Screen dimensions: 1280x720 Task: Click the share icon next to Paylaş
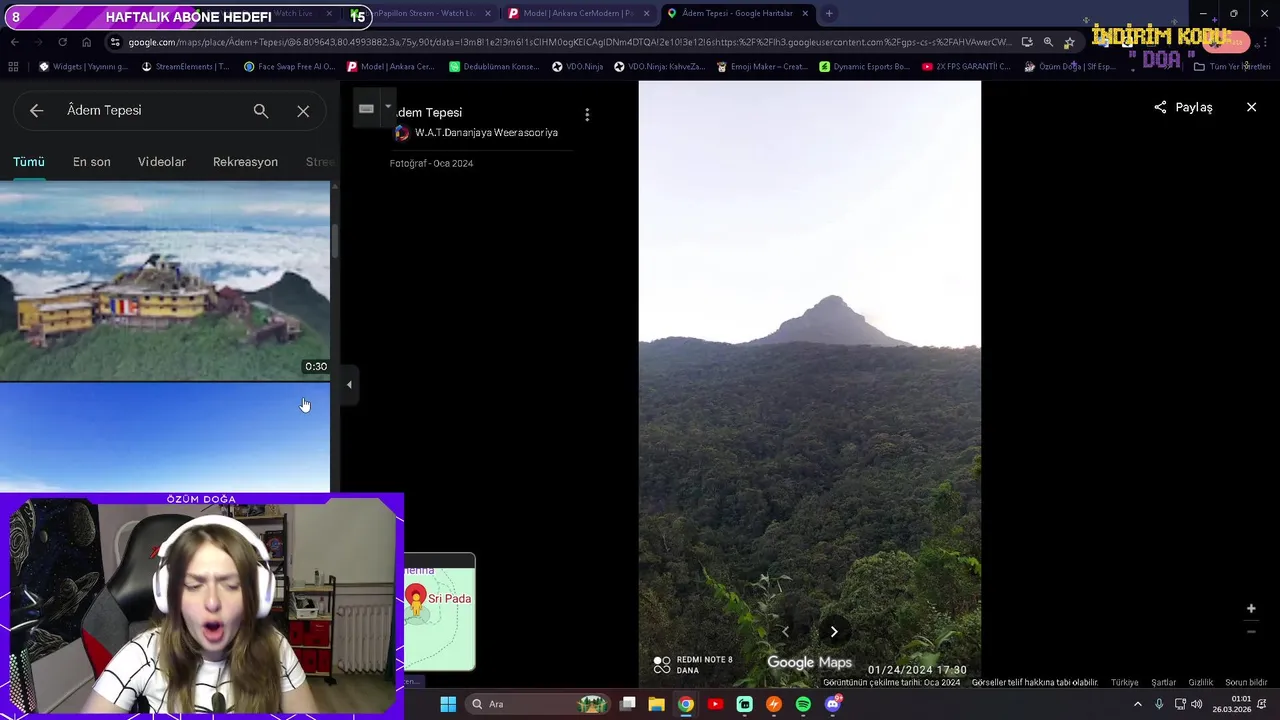[1160, 107]
